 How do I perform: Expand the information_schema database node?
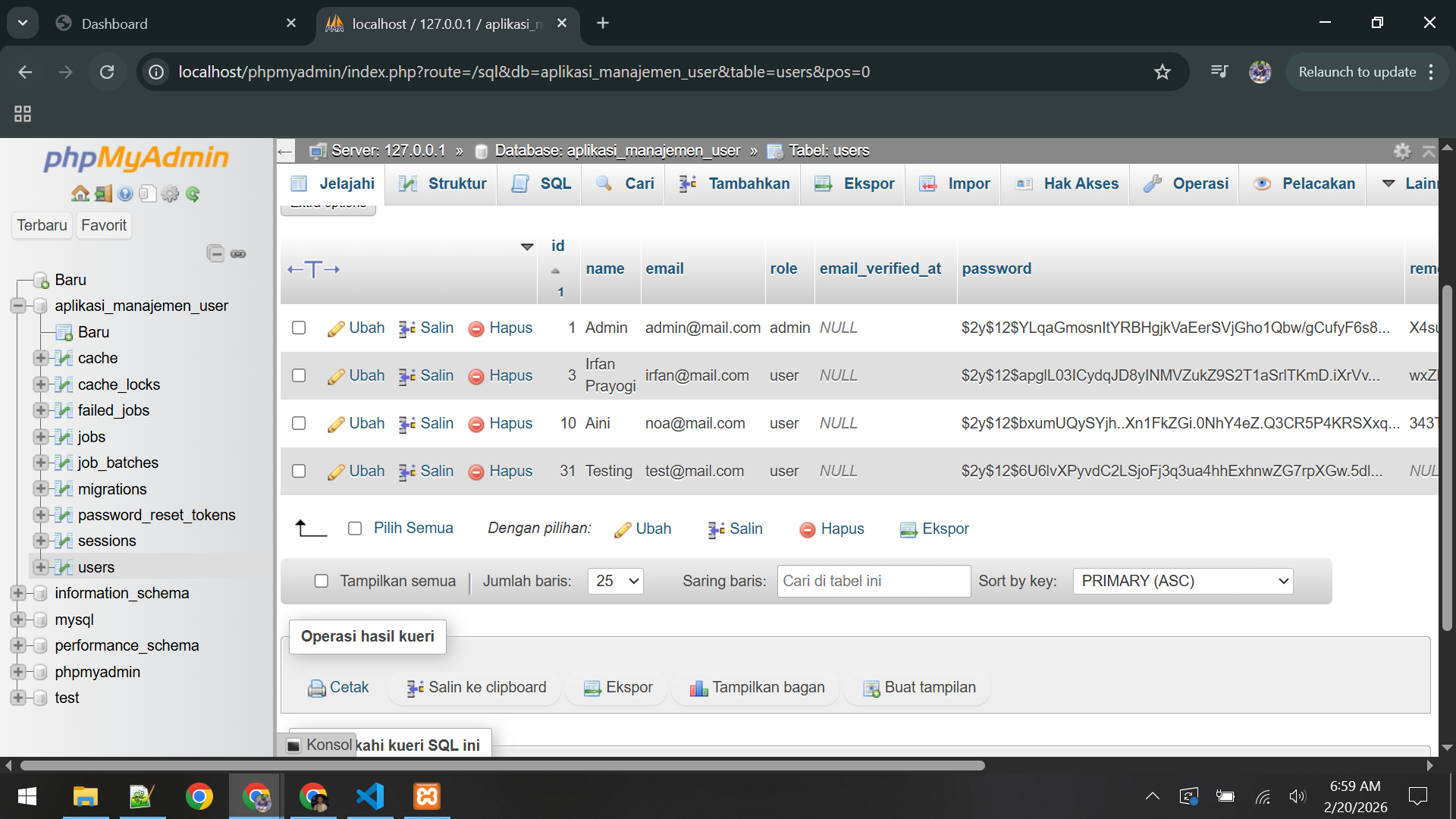click(x=18, y=593)
